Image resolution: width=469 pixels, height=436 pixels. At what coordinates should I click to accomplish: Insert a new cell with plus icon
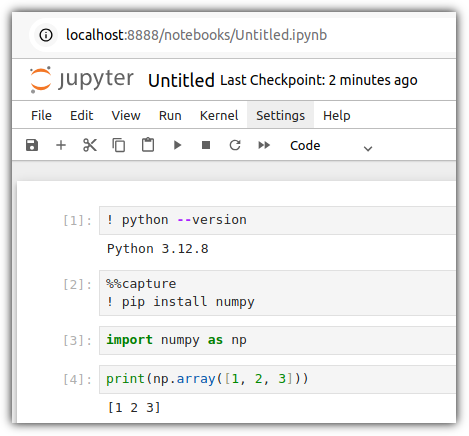[61, 145]
